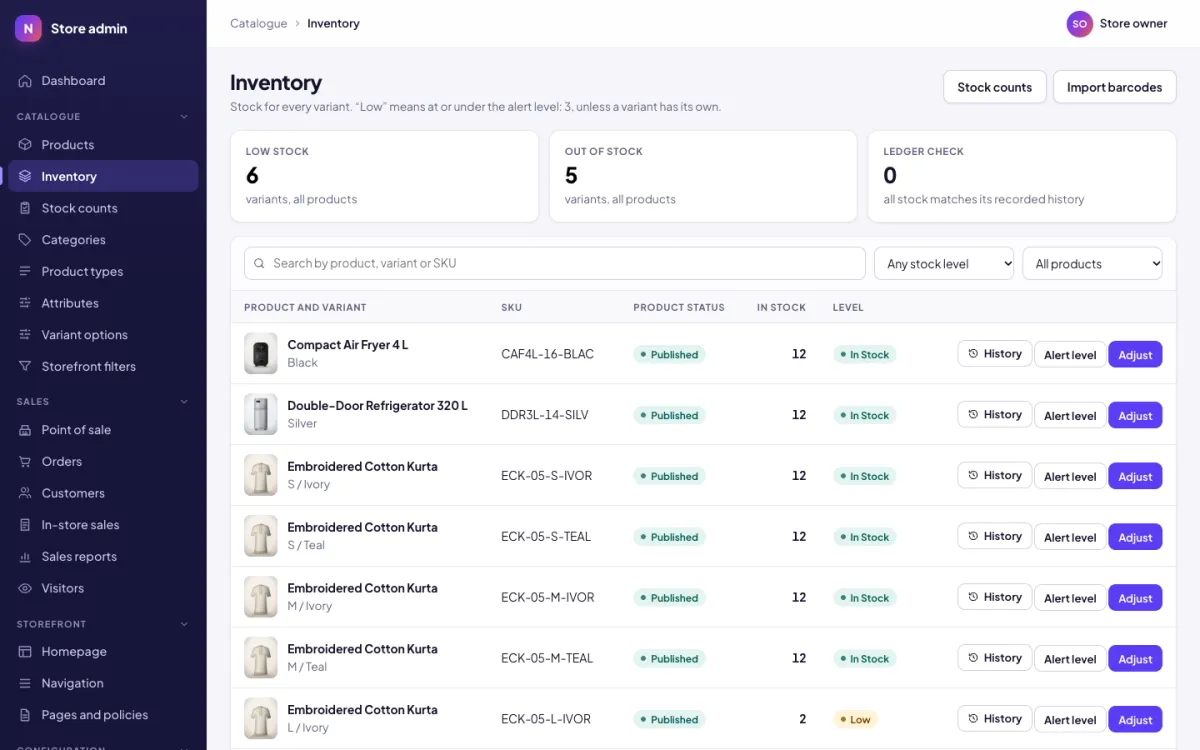Click the Ledger Check summary card
1200x750 pixels.
(x=1022, y=176)
